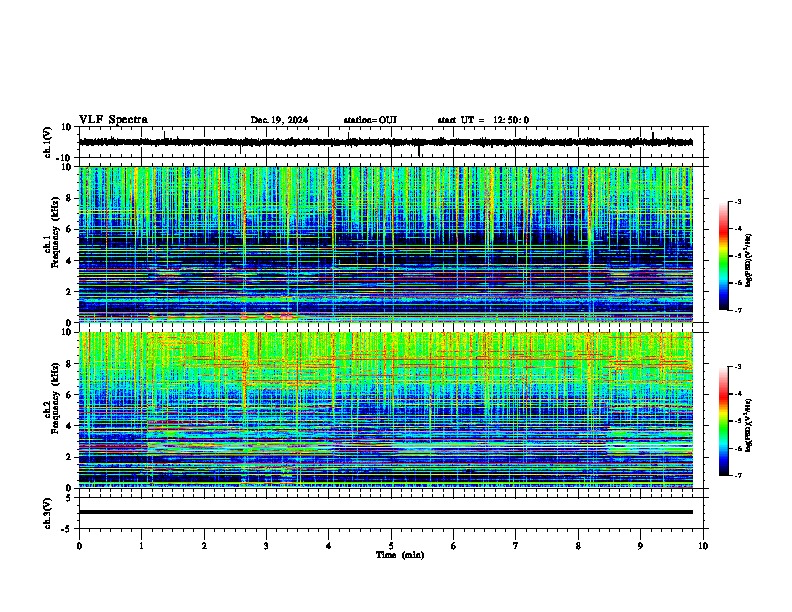Click the "8" frequency tick of ch.1 spectrogram

[x=69, y=198]
